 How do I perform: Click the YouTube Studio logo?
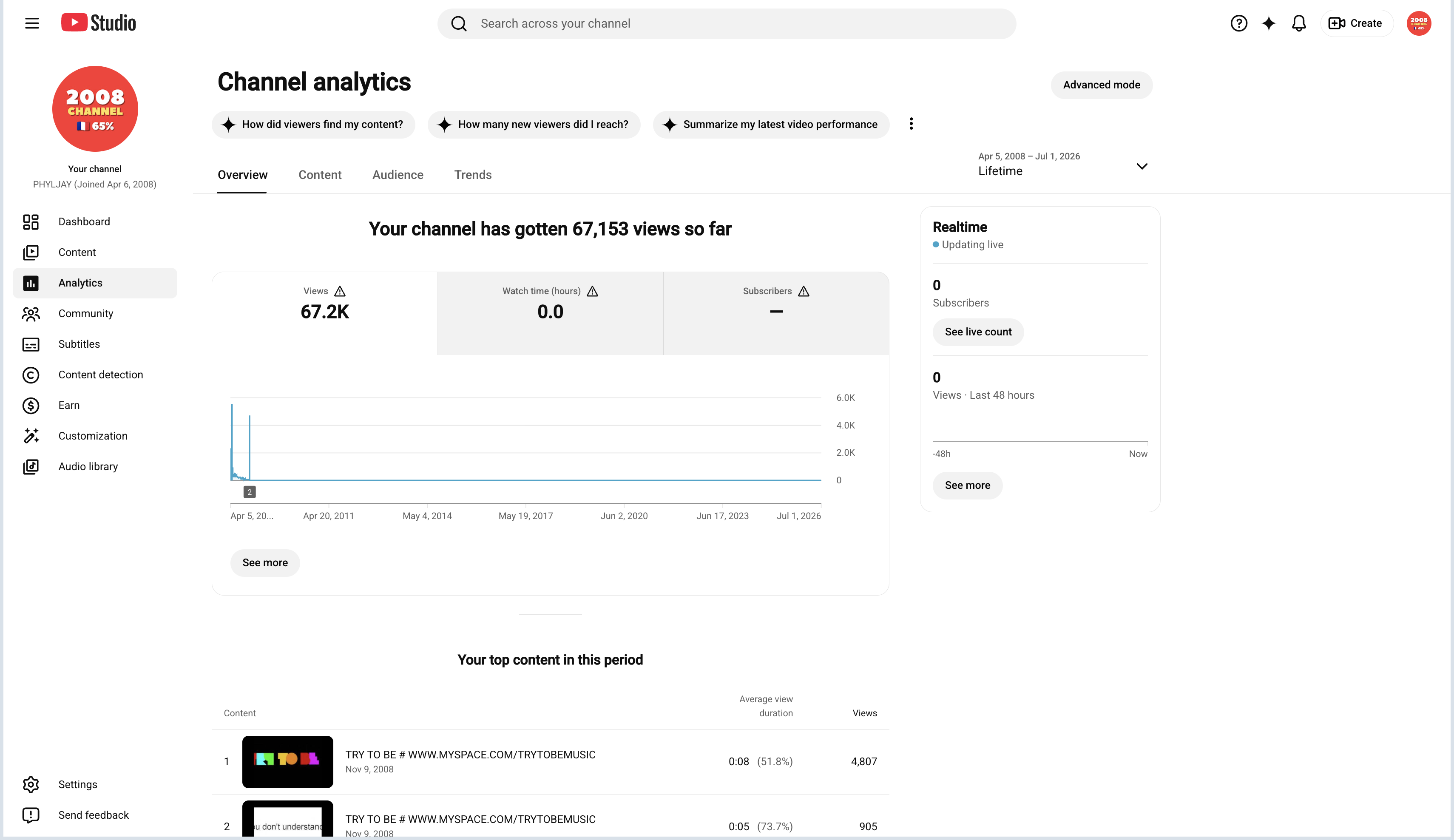99,23
